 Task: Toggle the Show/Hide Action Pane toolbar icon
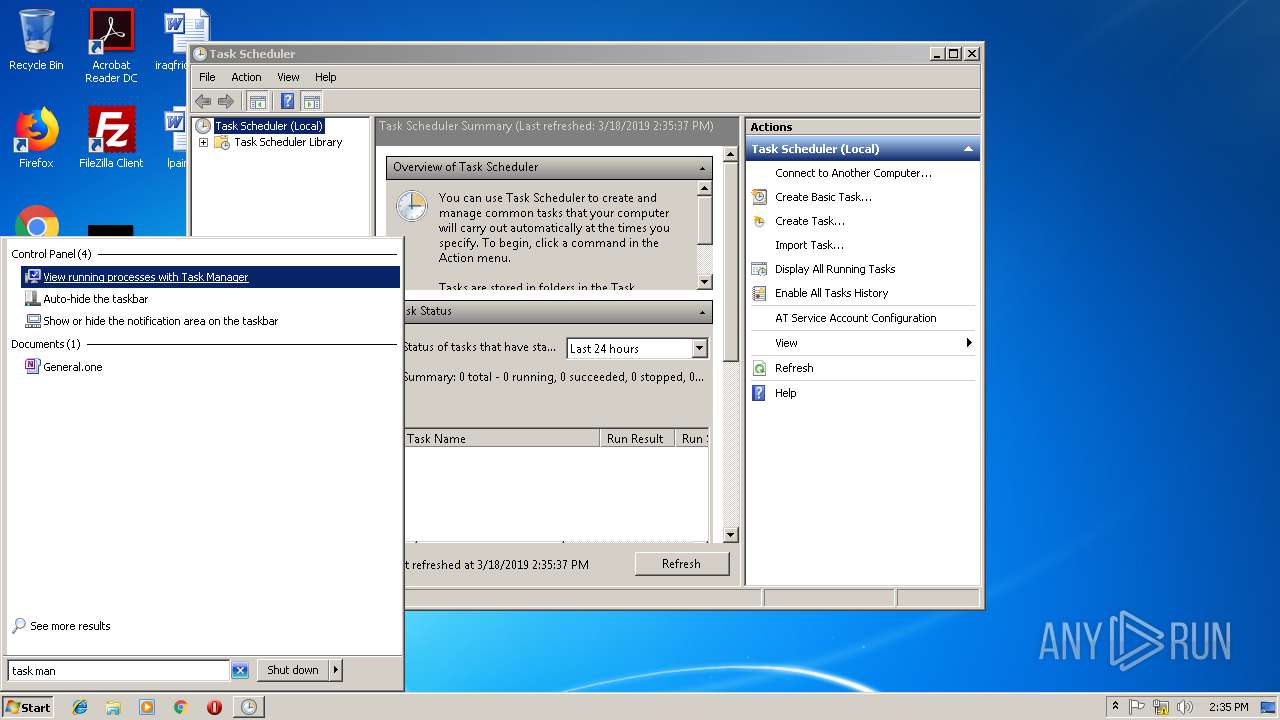pyautogui.click(x=312, y=101)
